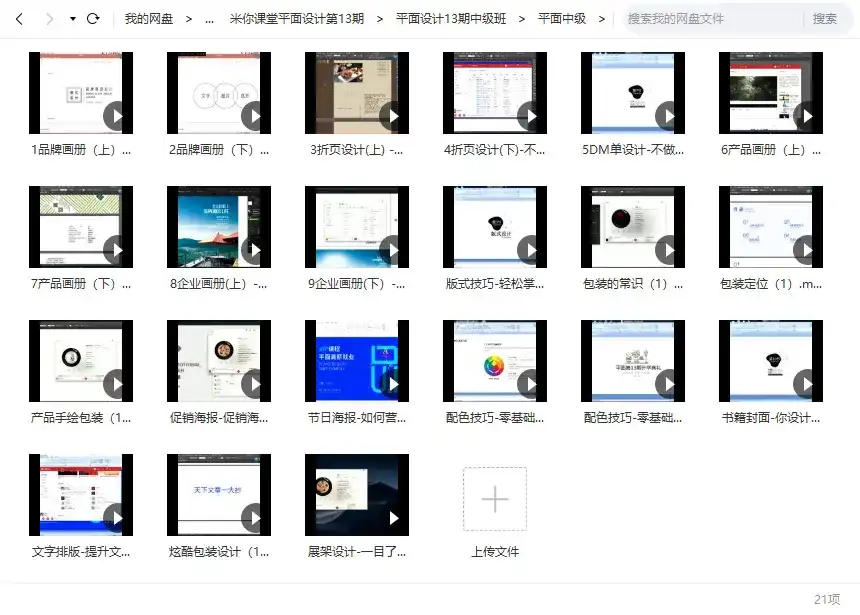
Task: Click the 上传文件 upload button
Action: click(x=494, y=496)
